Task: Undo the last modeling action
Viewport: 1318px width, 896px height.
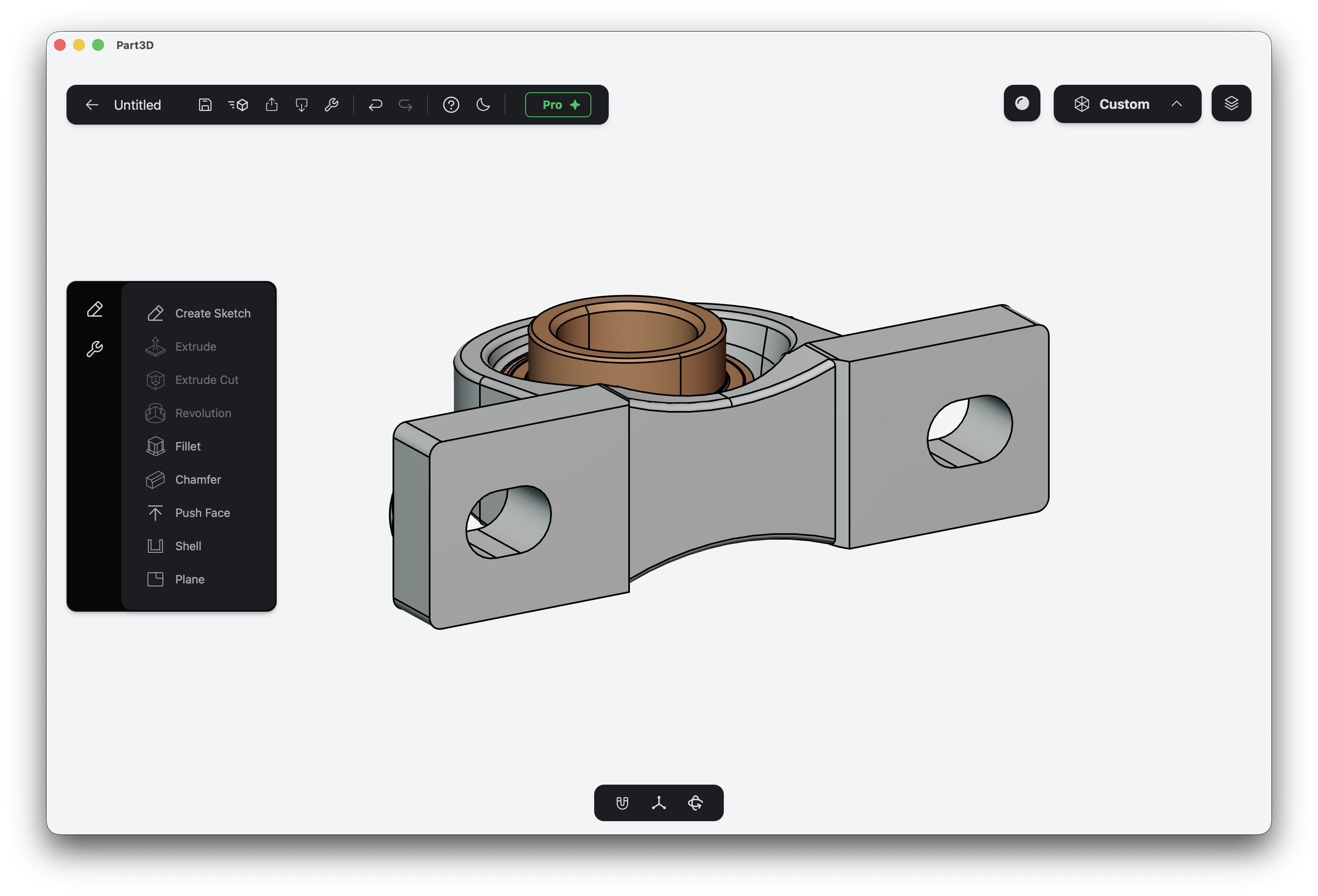Action: [376, 105]
